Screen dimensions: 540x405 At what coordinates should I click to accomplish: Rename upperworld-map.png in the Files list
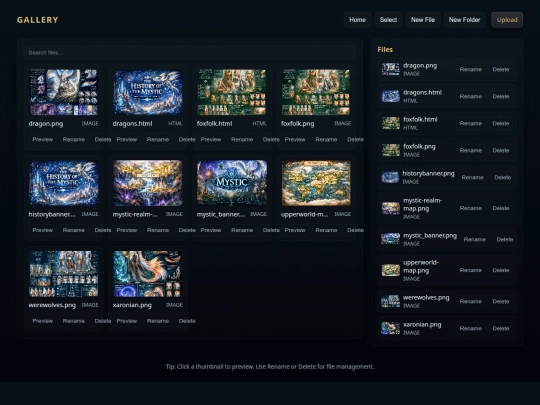[x=470, y=270]
